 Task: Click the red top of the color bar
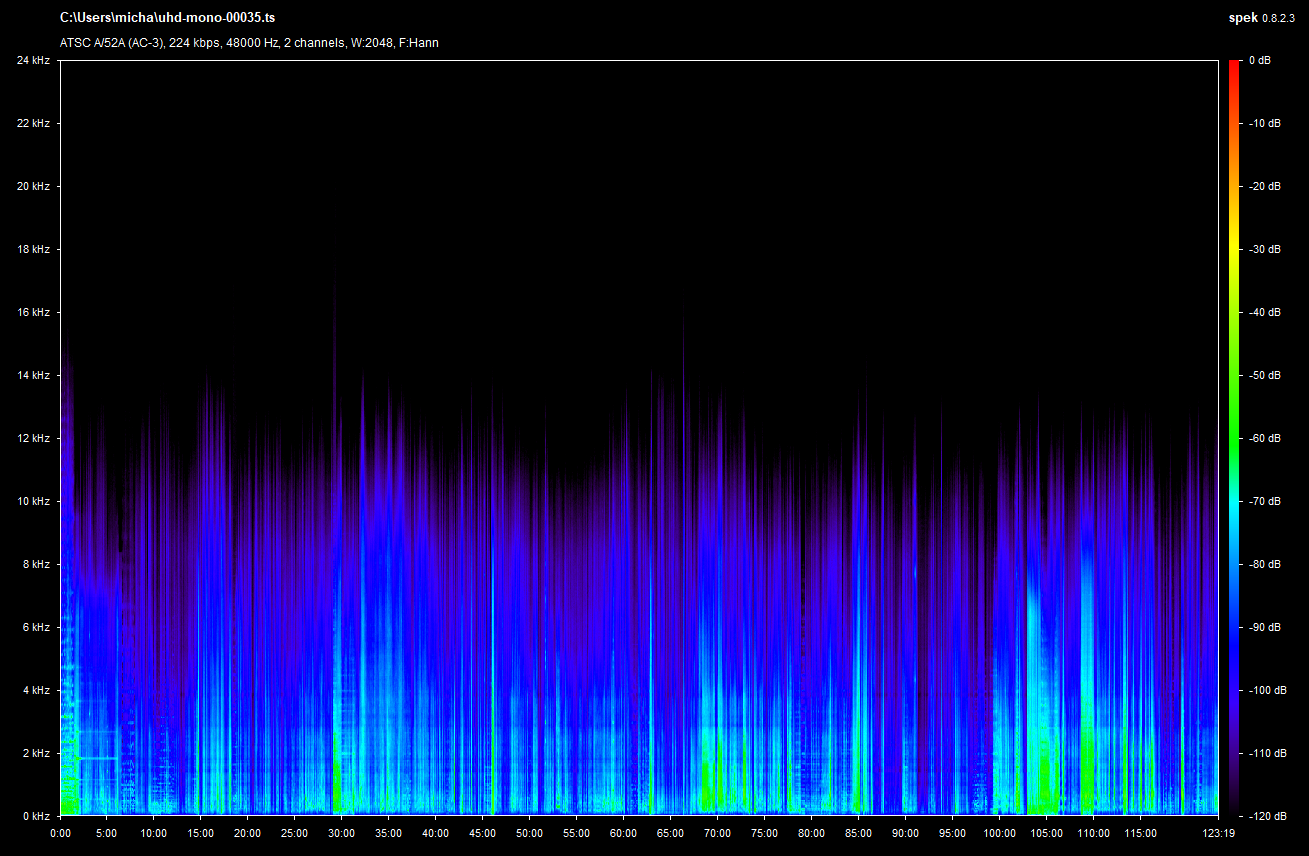click(x=1235, y=66)
